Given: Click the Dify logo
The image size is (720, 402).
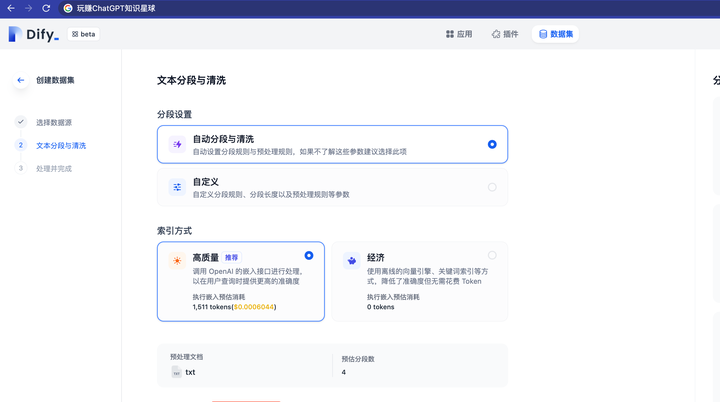Looking at the screenshot, I should [x=34, y=34].
